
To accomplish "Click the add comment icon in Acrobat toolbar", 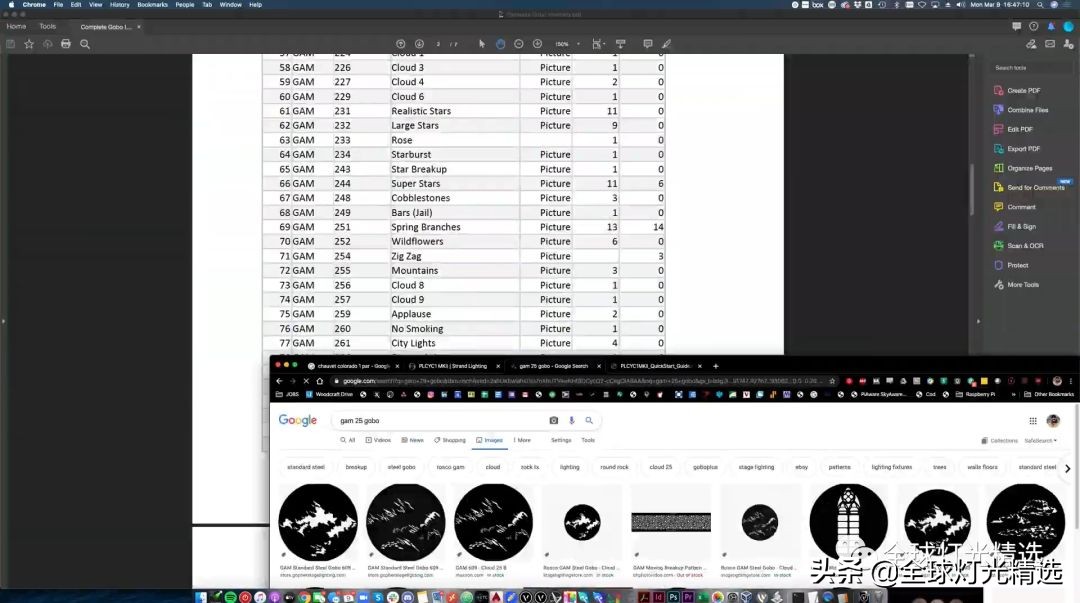I will coord(647,43).
